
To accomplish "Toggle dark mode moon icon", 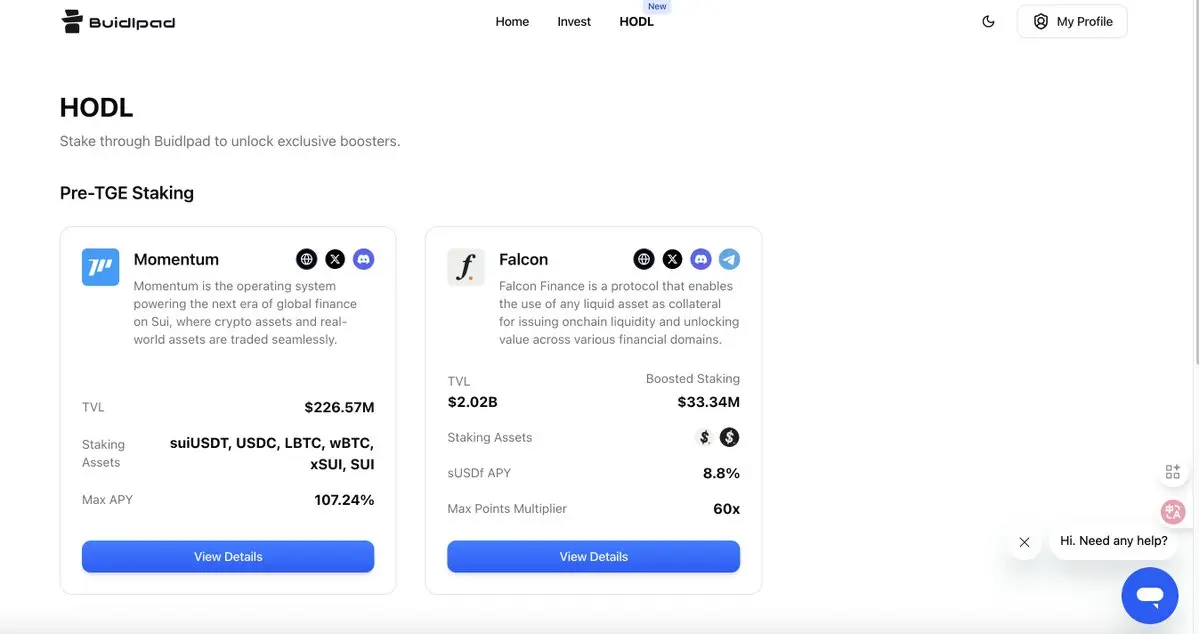I will point(988,21).
